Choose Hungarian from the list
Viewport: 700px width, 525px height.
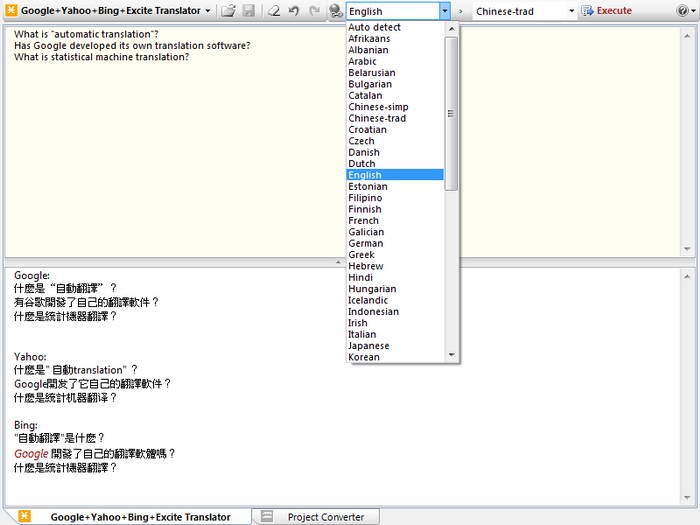(x=395, y=289)
